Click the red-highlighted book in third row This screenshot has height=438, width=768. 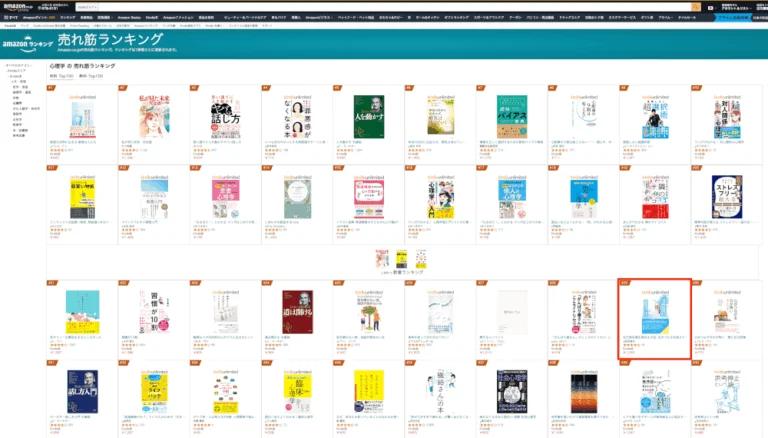click(x=655, y=317)
